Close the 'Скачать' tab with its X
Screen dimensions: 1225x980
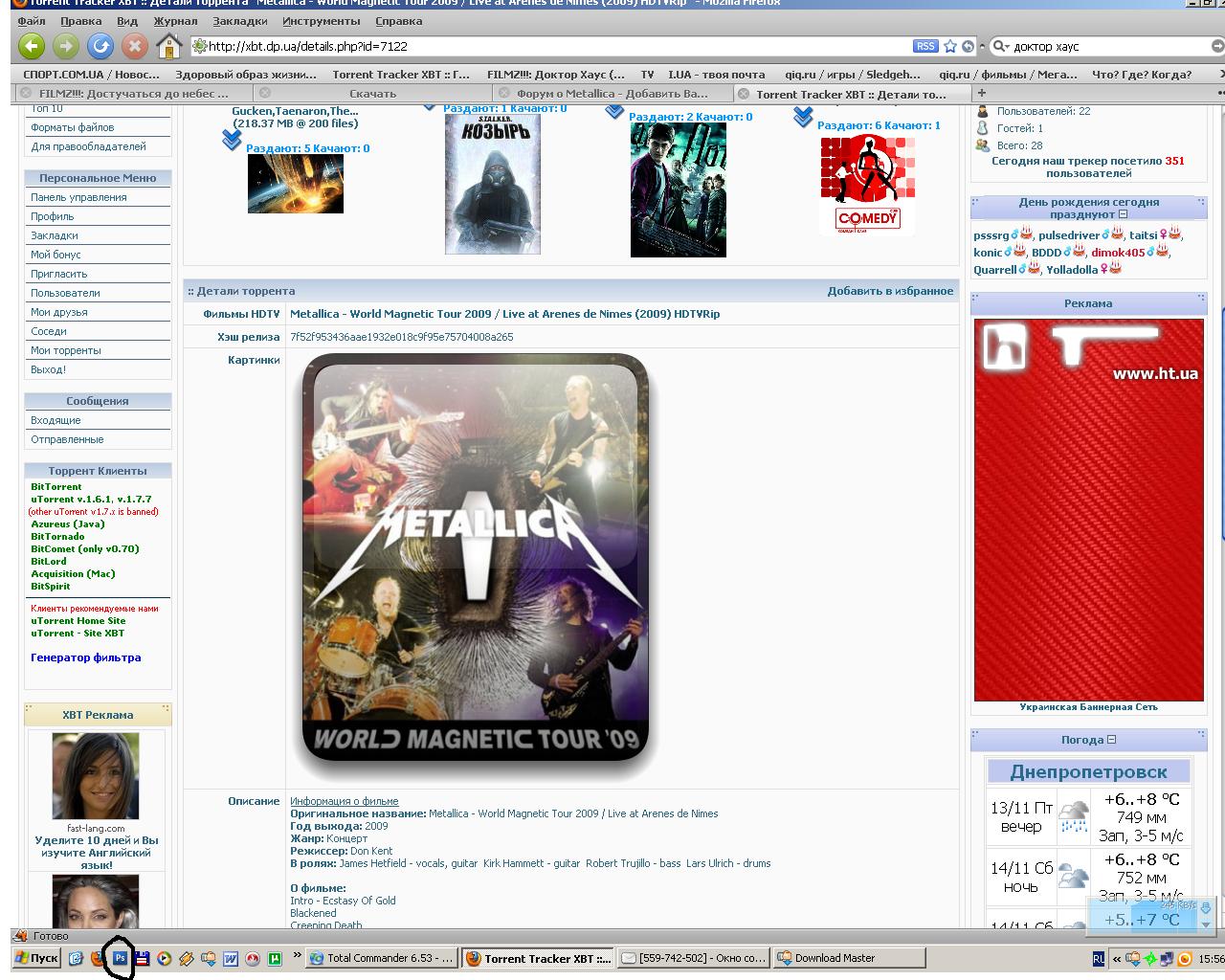tap(265, 93)
